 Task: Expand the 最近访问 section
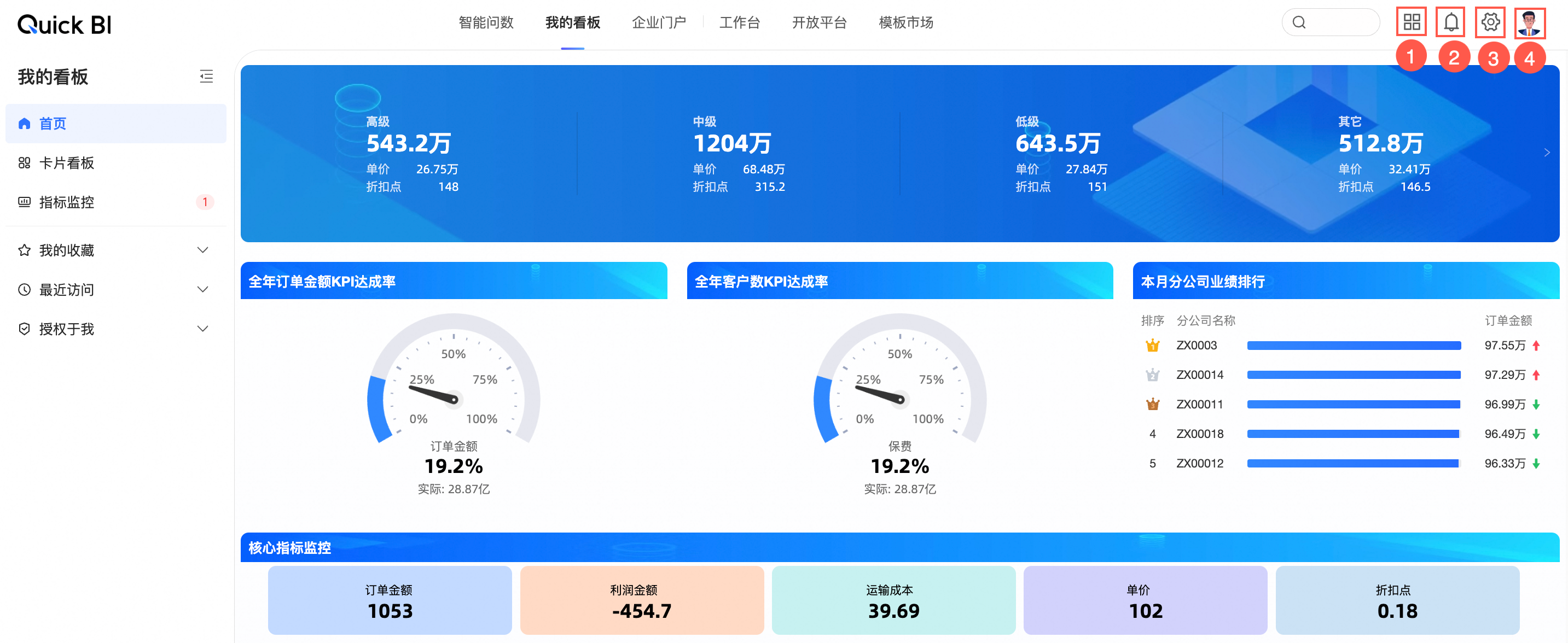point(202,290)
